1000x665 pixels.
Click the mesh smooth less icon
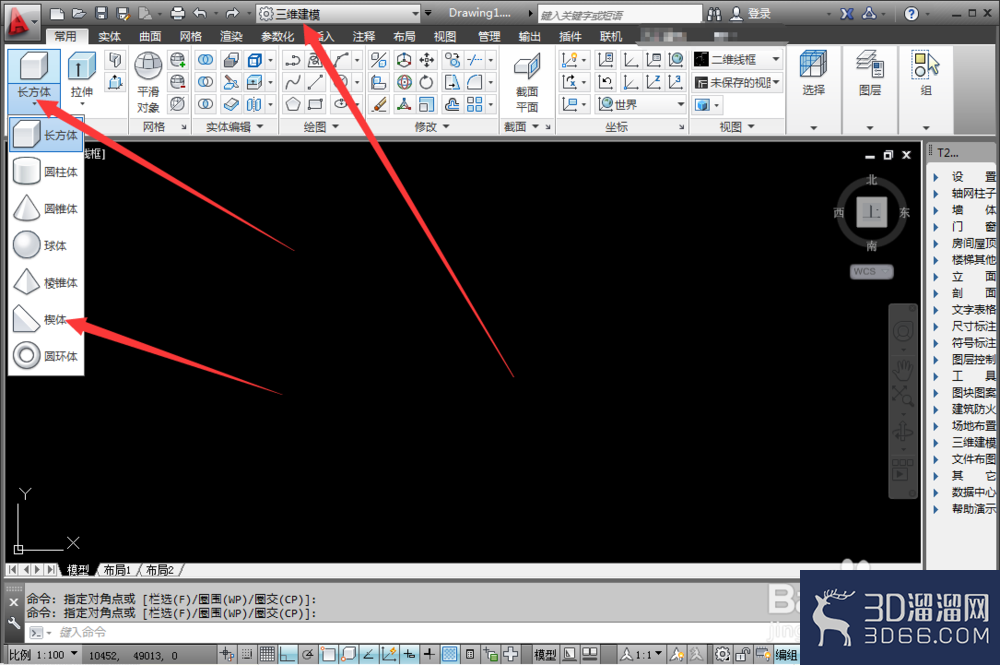(178, 82)
